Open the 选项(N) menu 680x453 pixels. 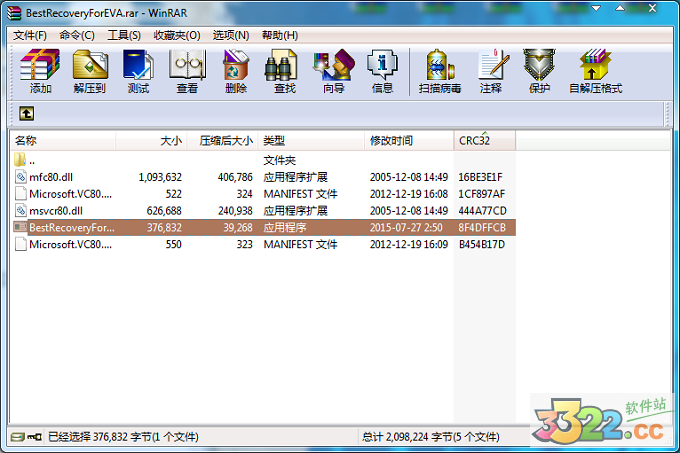(x=231, y=35)
